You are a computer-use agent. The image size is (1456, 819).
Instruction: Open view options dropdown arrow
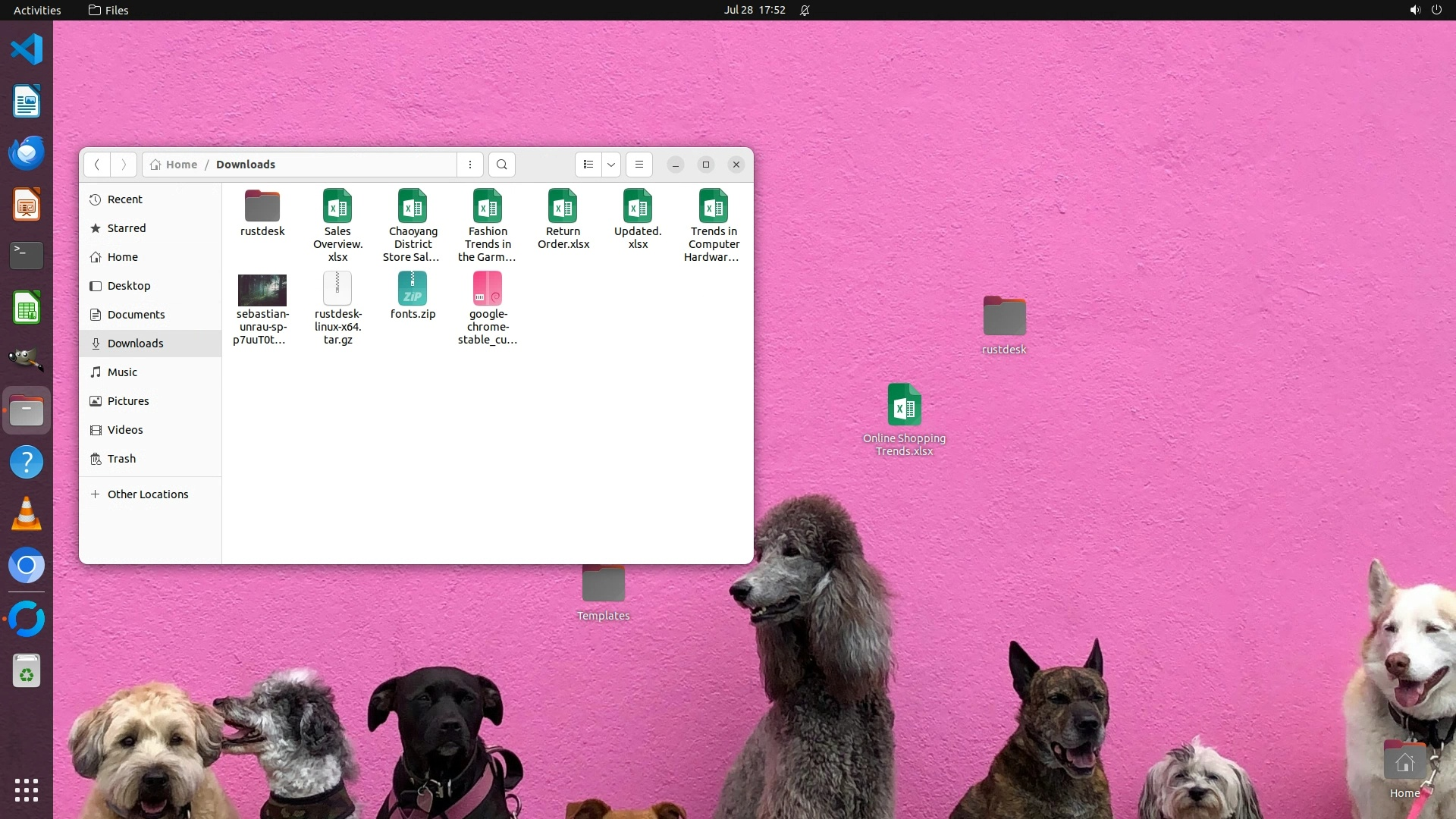[x=611, y=165]
